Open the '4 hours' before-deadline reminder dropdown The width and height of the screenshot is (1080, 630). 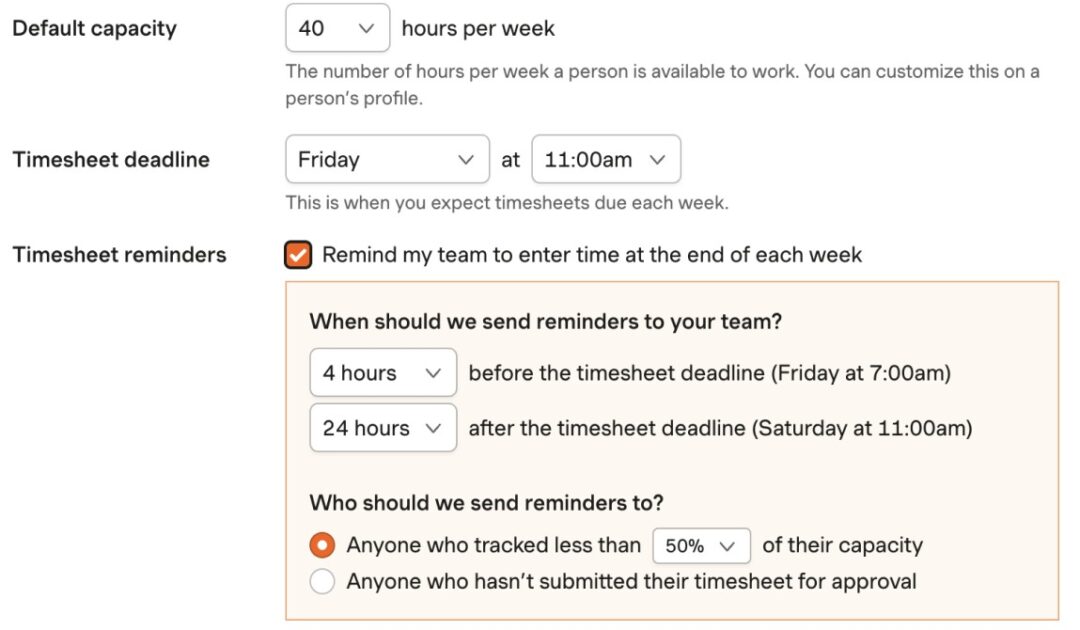tap(382, 372)
